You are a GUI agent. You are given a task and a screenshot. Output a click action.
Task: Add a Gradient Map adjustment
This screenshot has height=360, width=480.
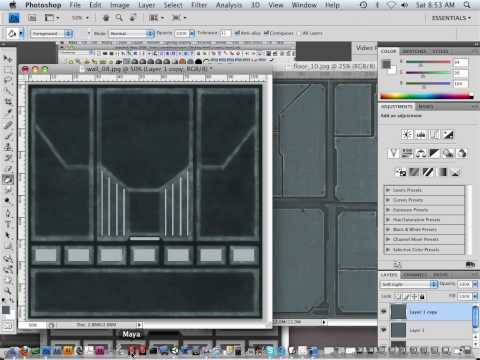point(442,172)
